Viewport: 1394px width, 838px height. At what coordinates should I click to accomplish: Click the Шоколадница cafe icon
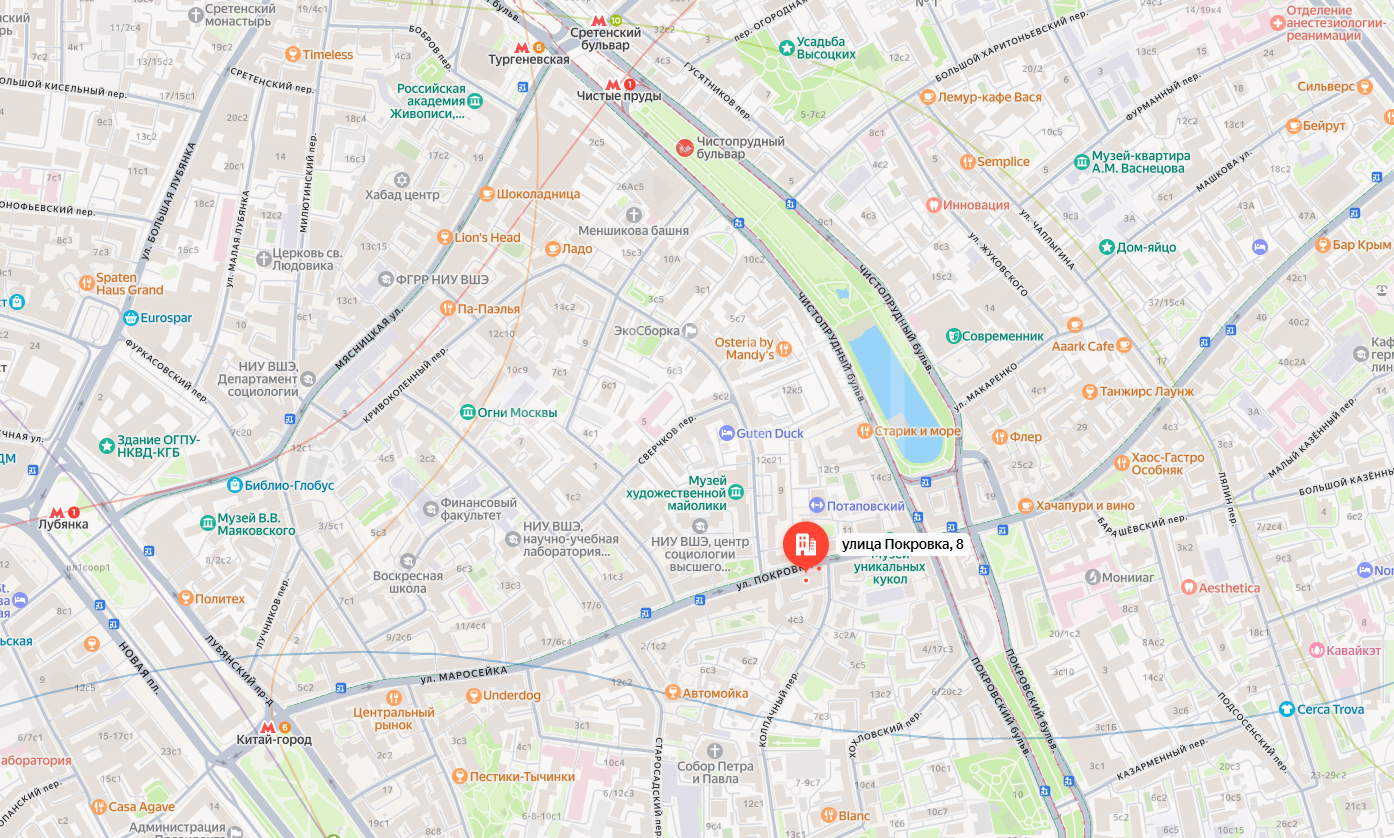(486, 194)
